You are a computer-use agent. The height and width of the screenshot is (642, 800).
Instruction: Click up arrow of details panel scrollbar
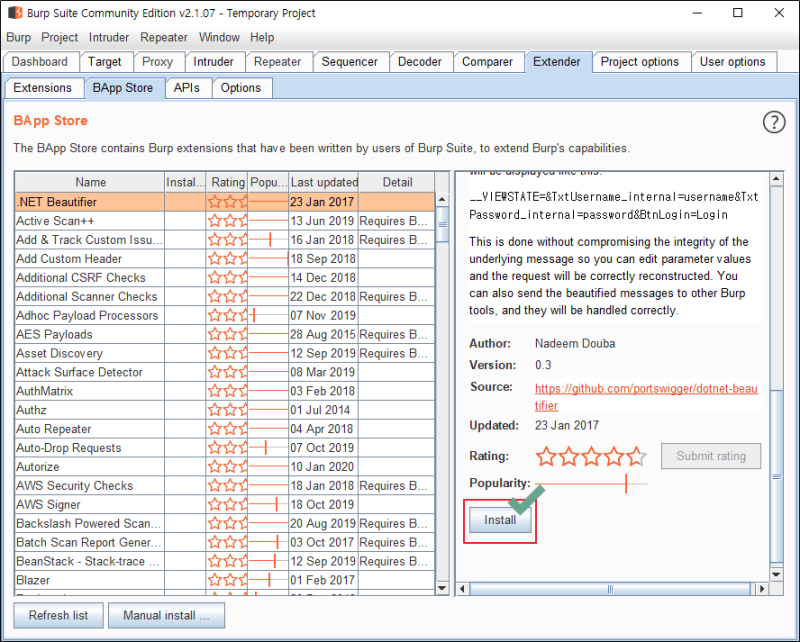(776, 179)
